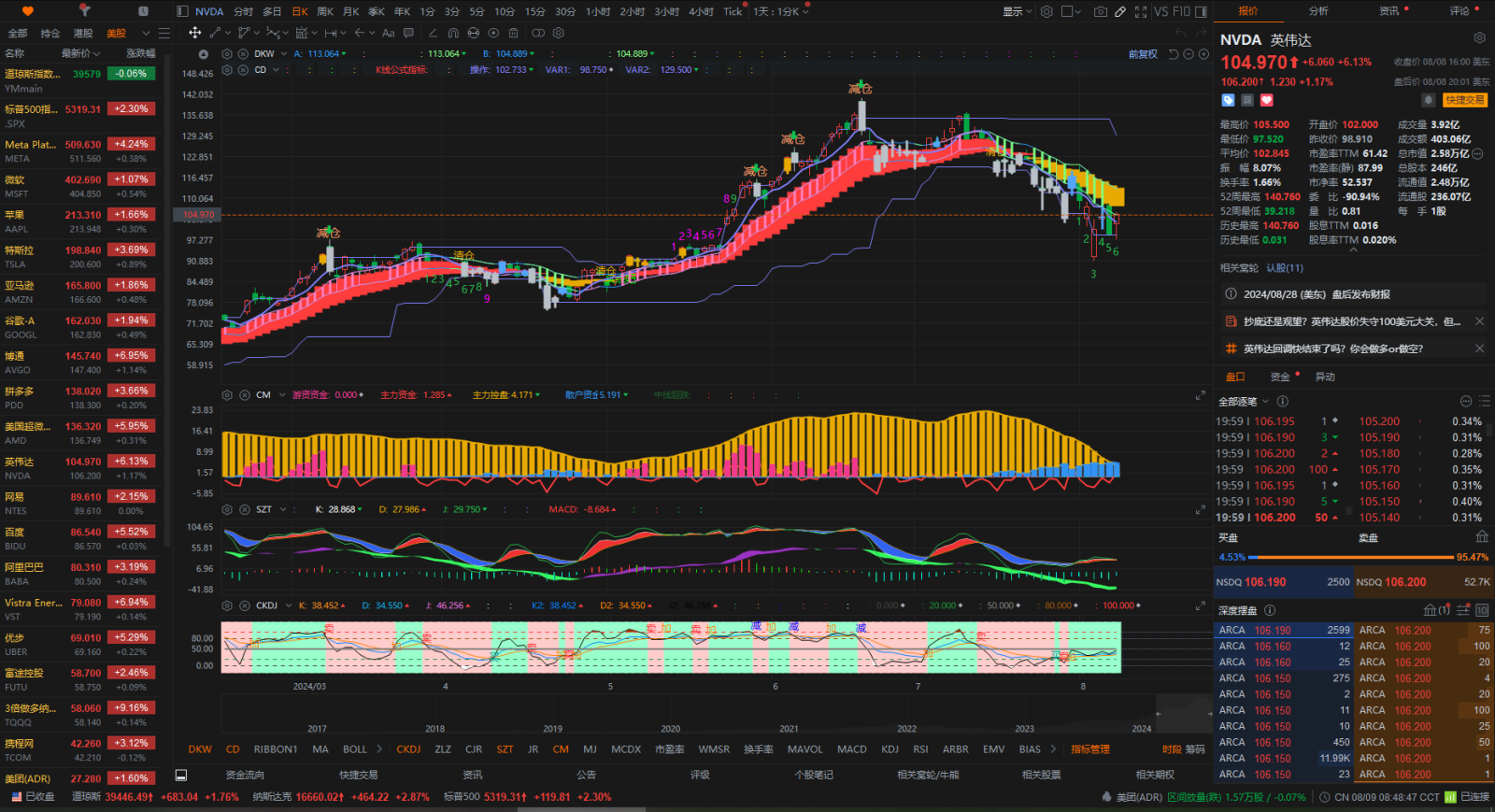Expand the CKDJ indicator name dropdown

pyautogui.click(x=289, y=605)
